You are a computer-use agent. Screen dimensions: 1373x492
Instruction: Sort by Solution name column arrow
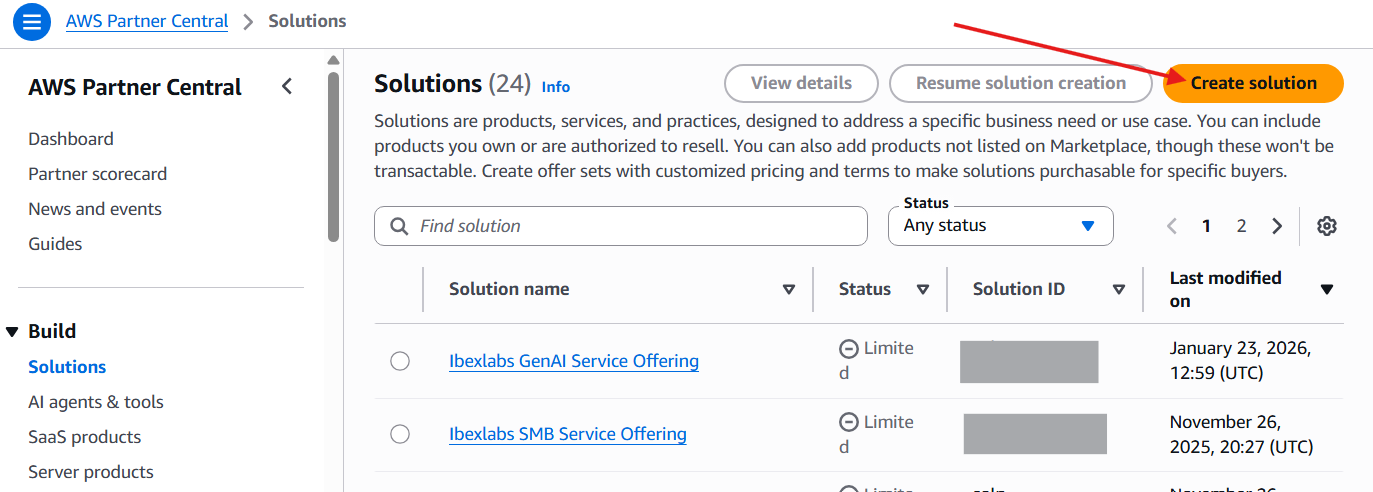(x=789, y=289)
